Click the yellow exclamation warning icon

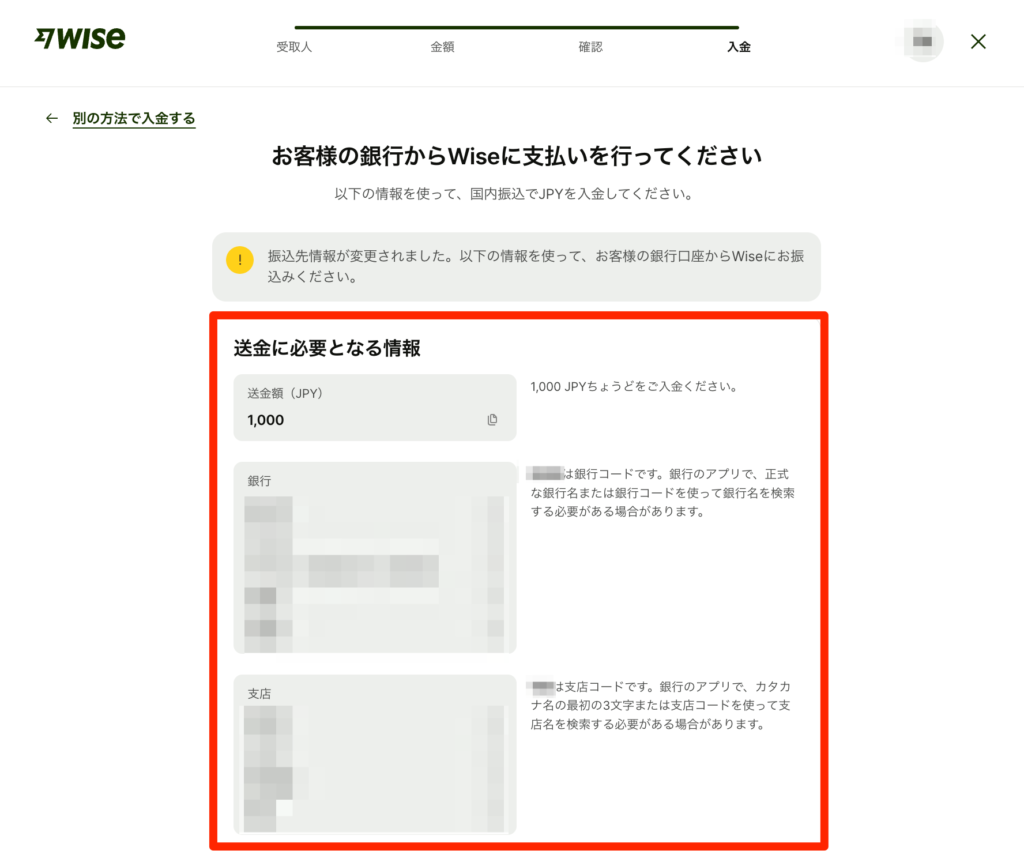[x=239, y=260]
